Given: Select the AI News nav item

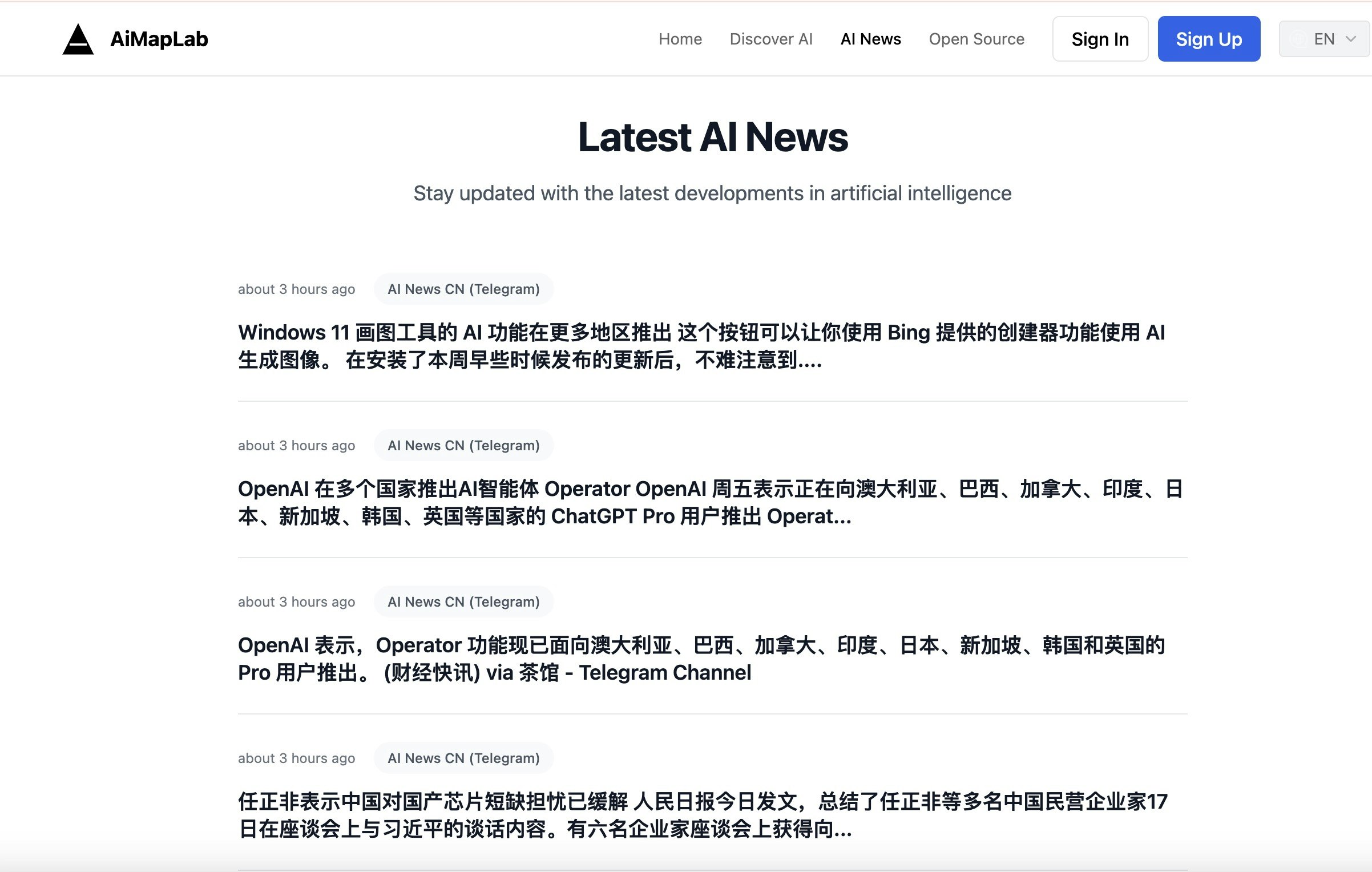Looking at the screenshot, I should click(x=870, y=39).
